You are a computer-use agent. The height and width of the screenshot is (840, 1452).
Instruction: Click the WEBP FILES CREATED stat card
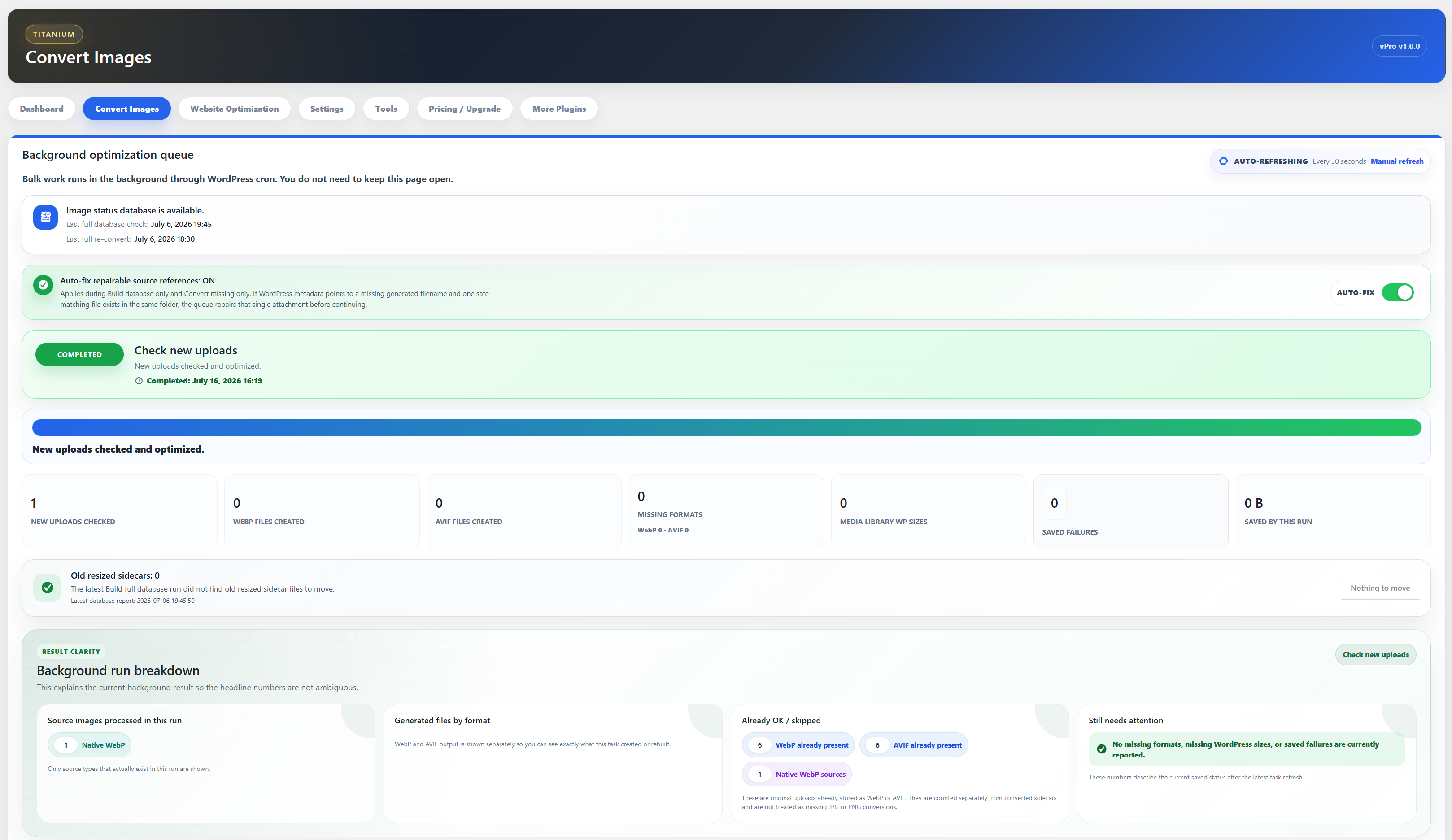point(322,512)
